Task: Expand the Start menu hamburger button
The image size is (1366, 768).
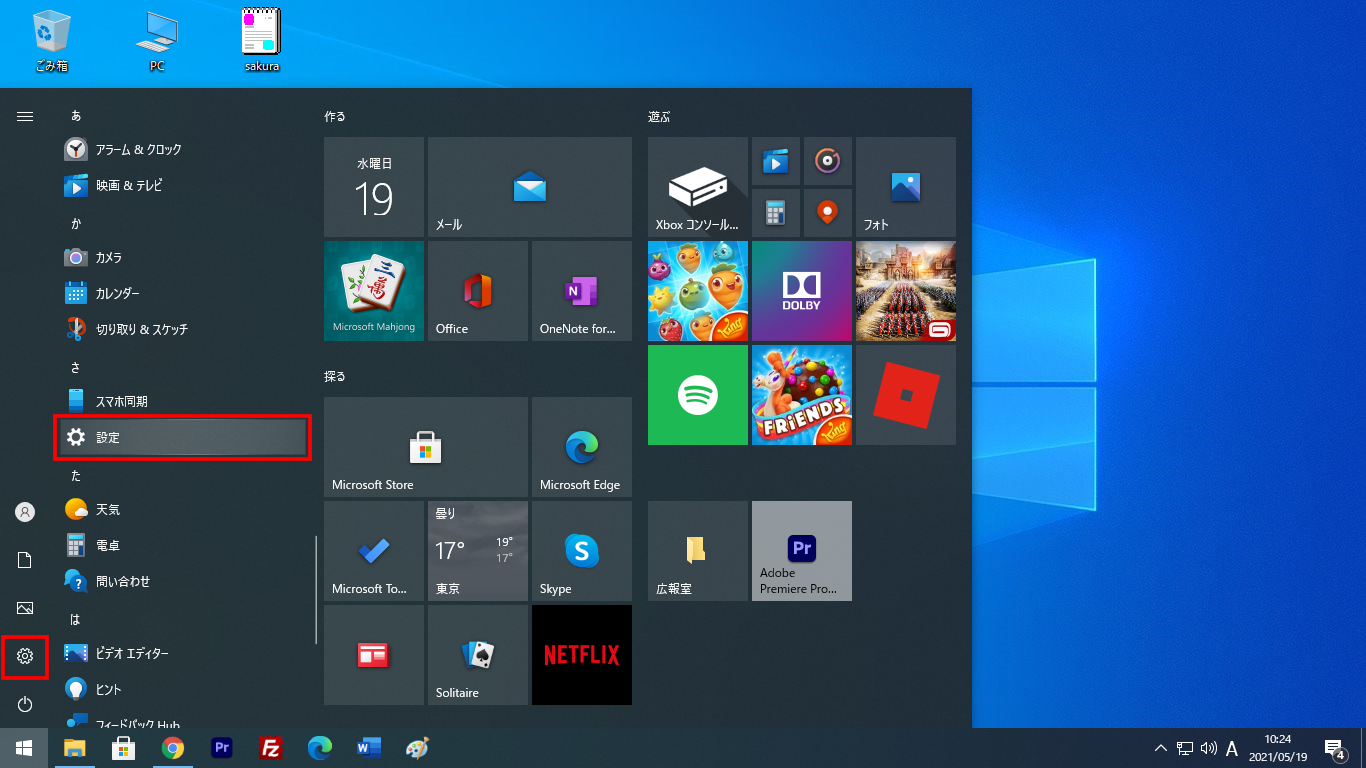Action: coord(25,116)
